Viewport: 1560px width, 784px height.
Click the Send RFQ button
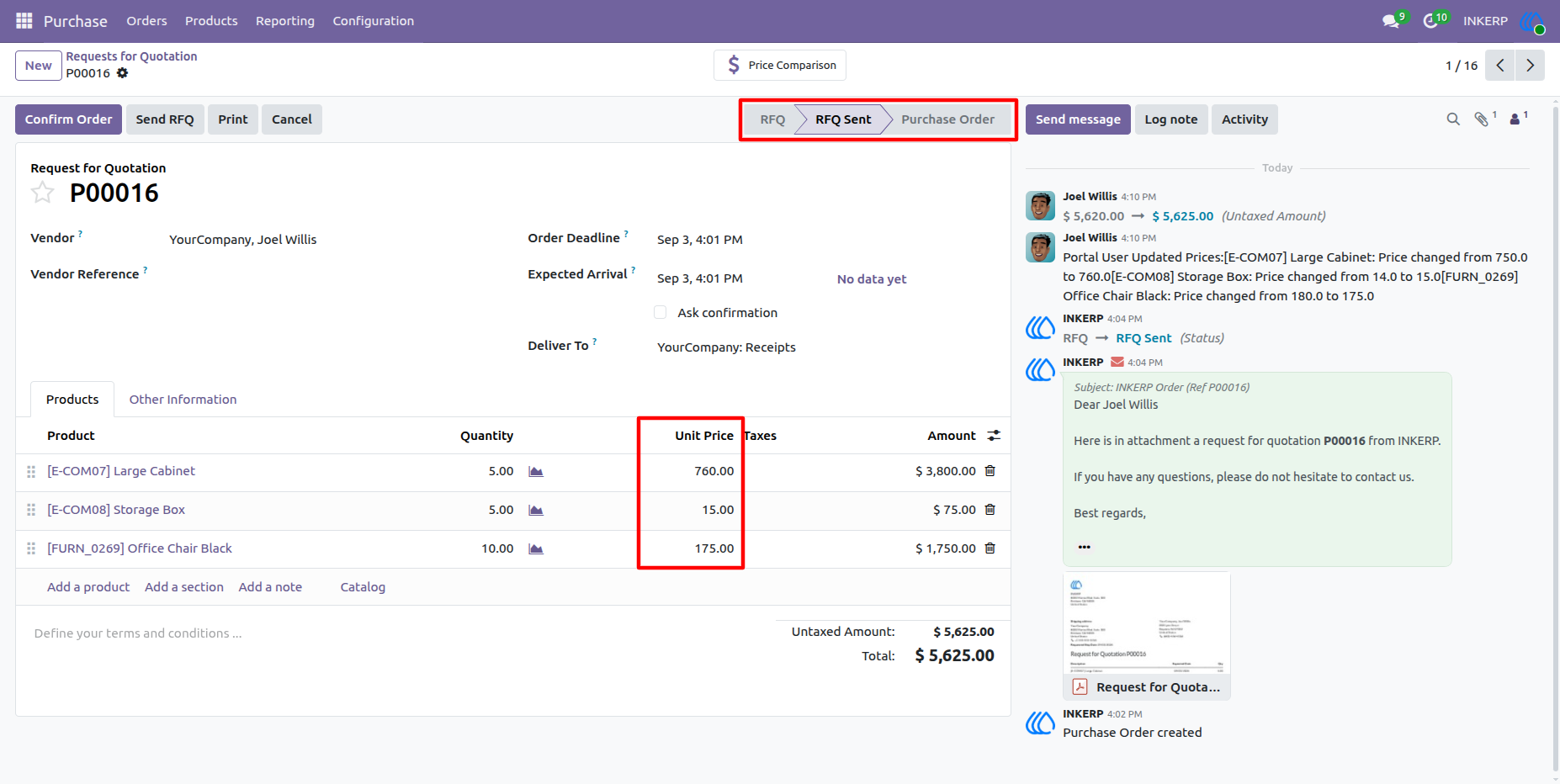(x=165, y=119)
